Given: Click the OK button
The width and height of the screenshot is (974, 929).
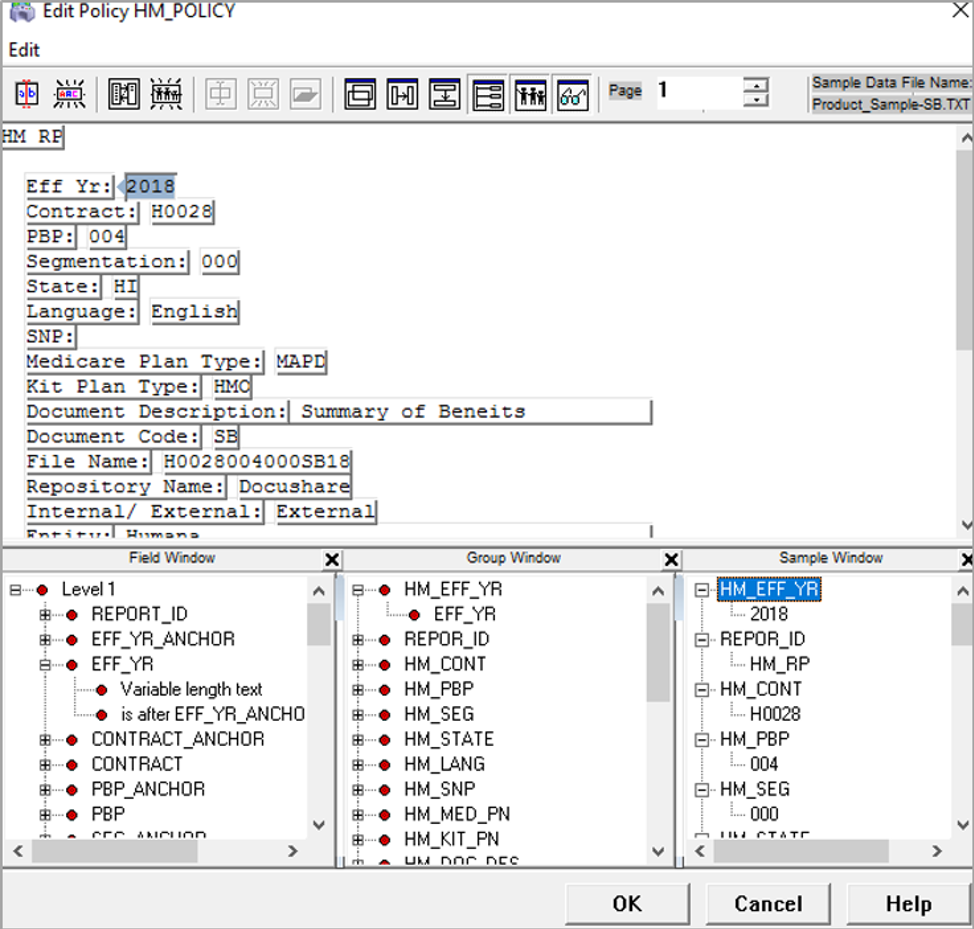Looking at the screenshot, I should (627, 904).
